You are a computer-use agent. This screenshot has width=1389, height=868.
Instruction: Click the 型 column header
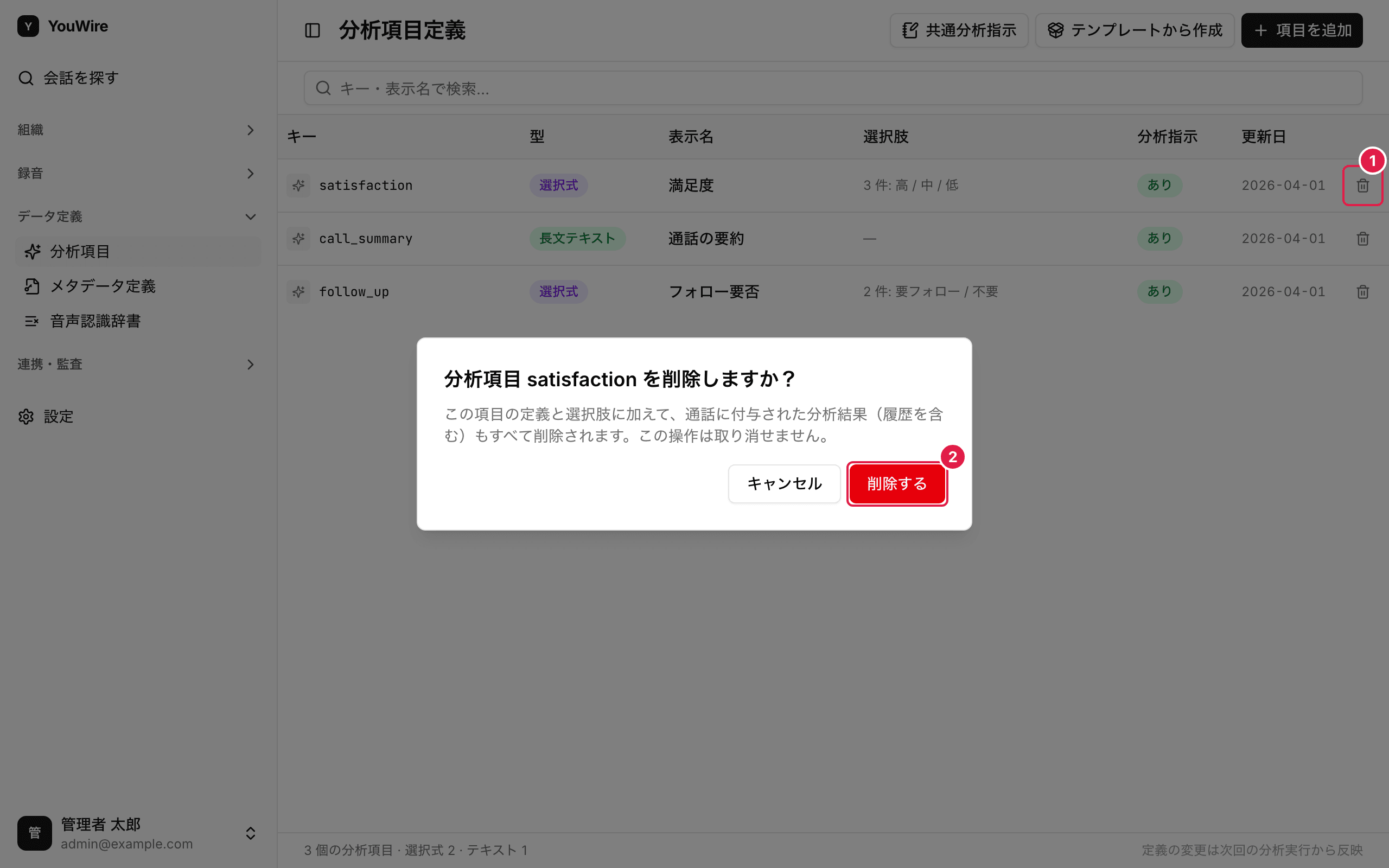(x=537, y=137)
